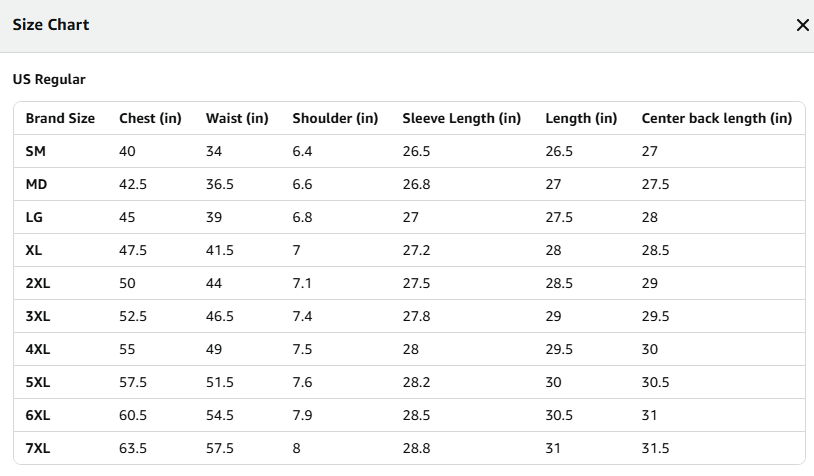Select the 6XL size row label

[x=37, y=415]
